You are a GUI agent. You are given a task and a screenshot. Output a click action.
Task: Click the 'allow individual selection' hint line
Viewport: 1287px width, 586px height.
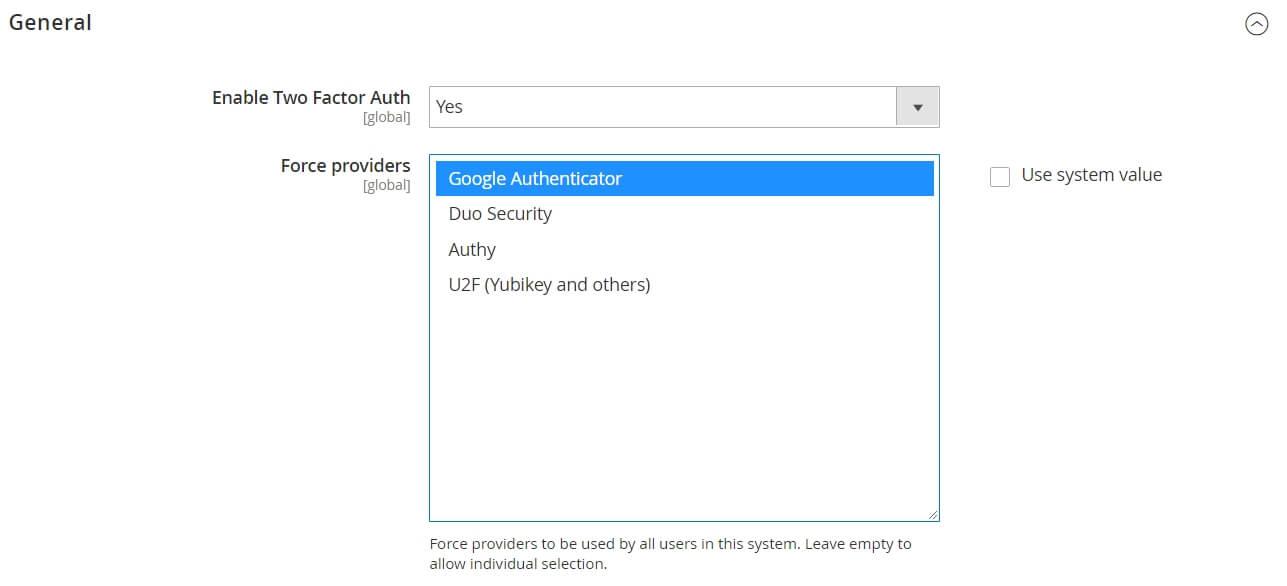pyautogui.click(x=518, y=564)
